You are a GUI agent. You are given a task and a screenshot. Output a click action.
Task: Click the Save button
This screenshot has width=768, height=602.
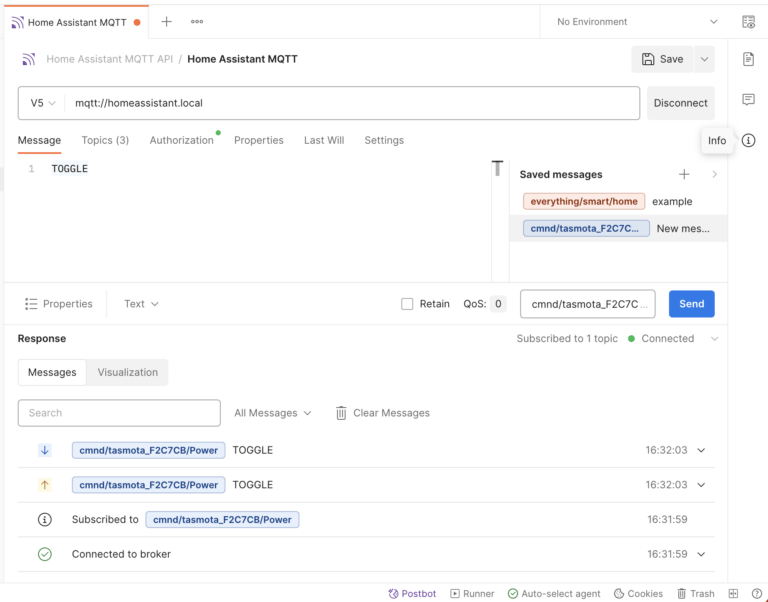point(662,59)
